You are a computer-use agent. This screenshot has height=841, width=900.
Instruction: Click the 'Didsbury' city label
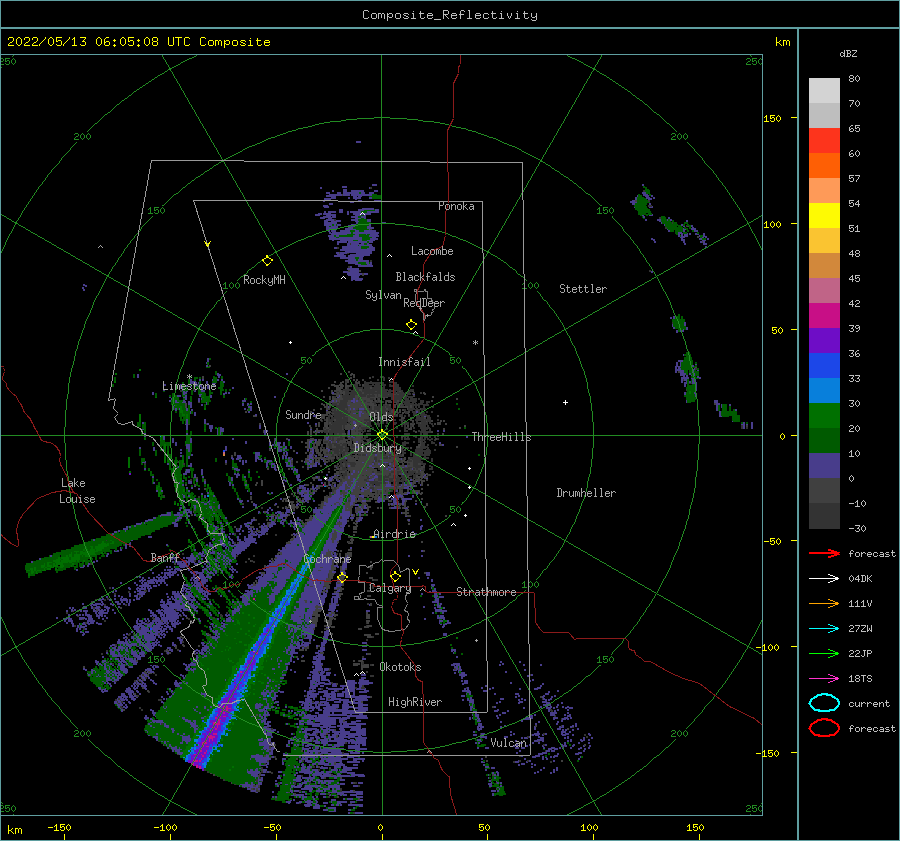click(x=378, y=448)
